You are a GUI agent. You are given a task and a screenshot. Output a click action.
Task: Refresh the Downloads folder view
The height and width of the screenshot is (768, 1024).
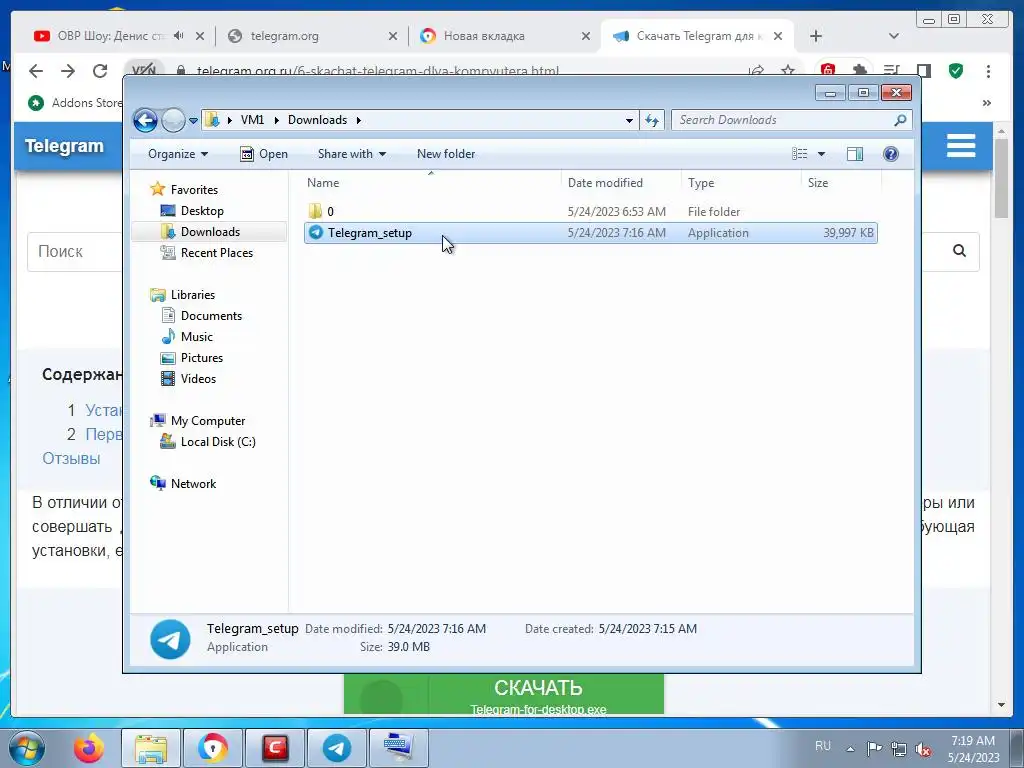(x=652, y=120)
